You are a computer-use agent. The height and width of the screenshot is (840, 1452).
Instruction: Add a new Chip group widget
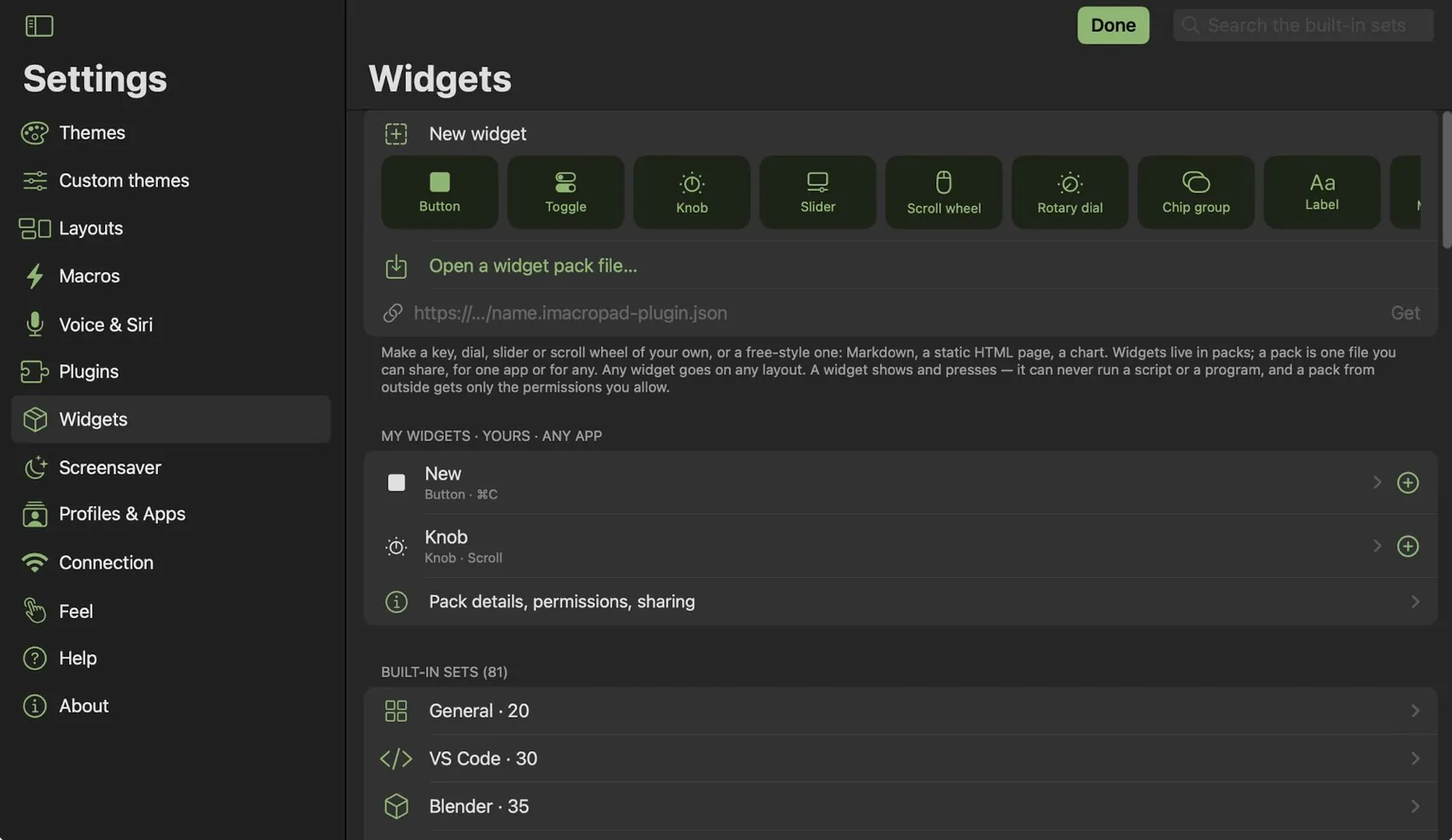point(1196,192)
